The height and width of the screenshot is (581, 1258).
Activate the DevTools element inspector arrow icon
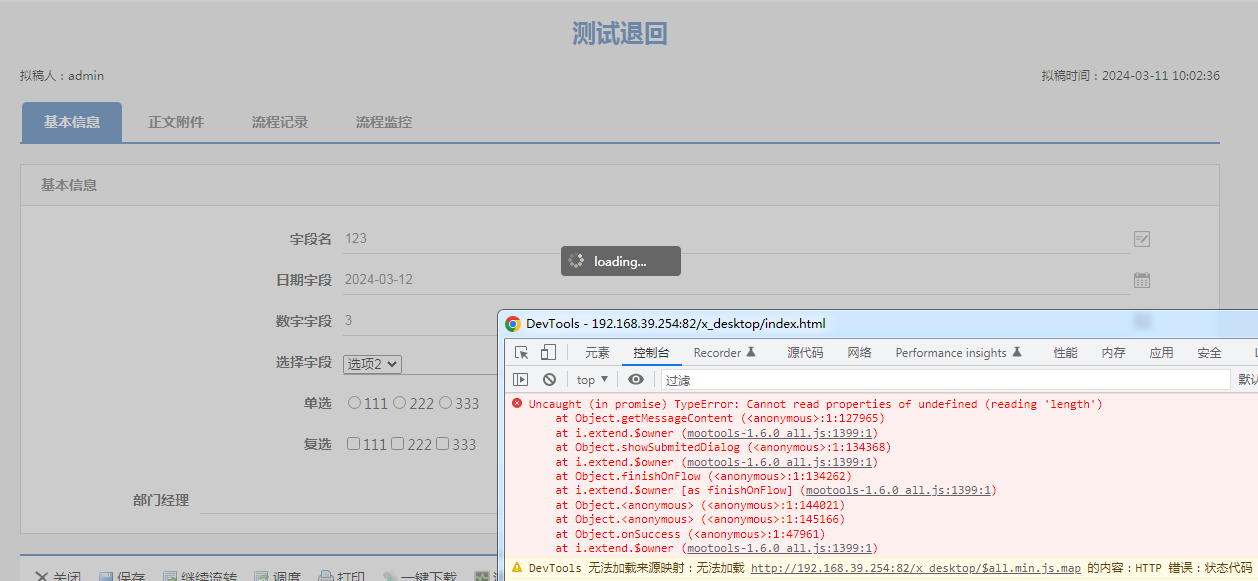[522, 352]
